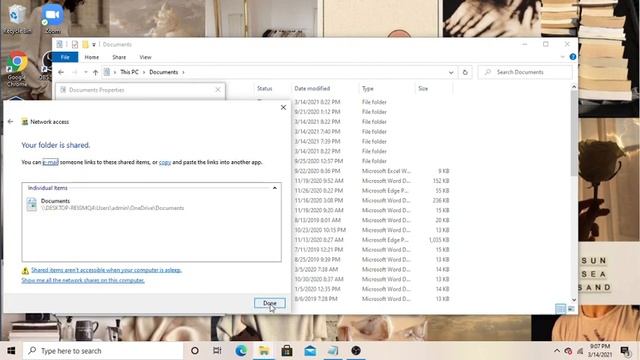The image size is (640, 360).
Task: Open the notification center
Action: (x=624, y=351)
